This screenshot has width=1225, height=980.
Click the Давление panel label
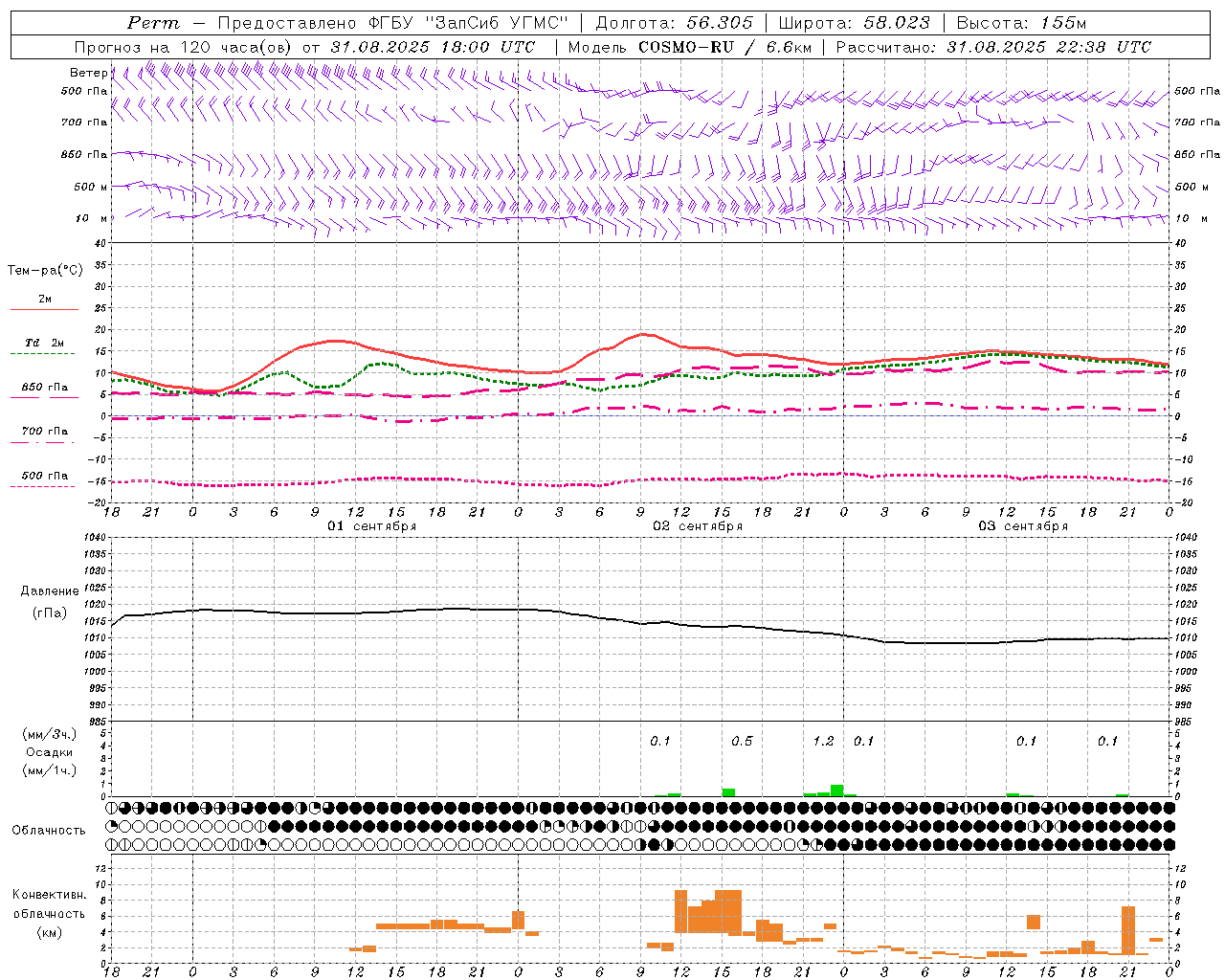[49, 591]
